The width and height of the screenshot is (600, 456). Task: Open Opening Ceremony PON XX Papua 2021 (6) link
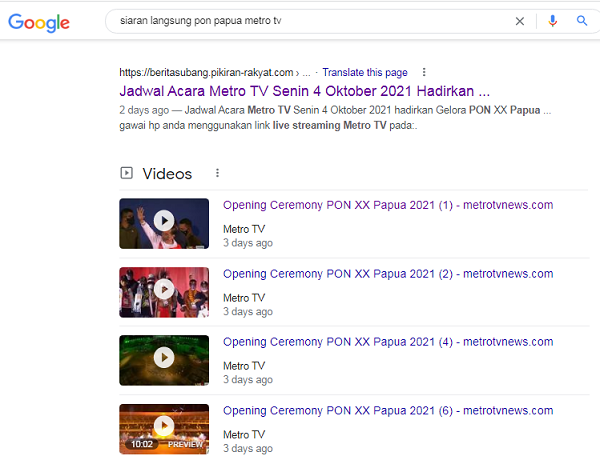pyautogui.click(x=387, y=410)
